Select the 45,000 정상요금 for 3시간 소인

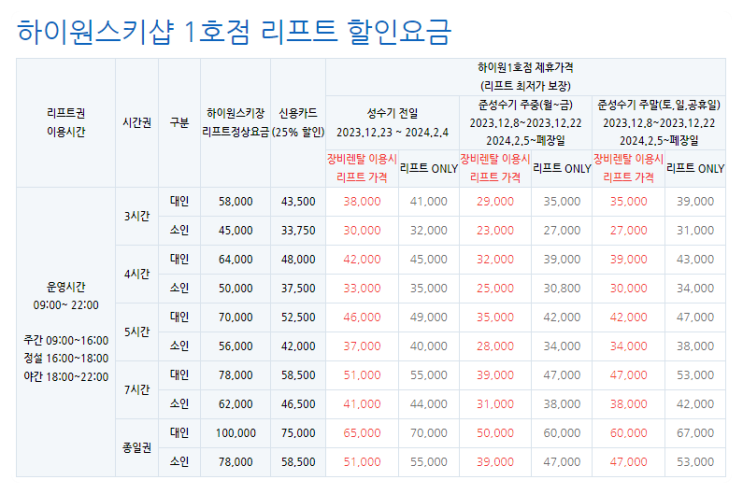point(236,231)
